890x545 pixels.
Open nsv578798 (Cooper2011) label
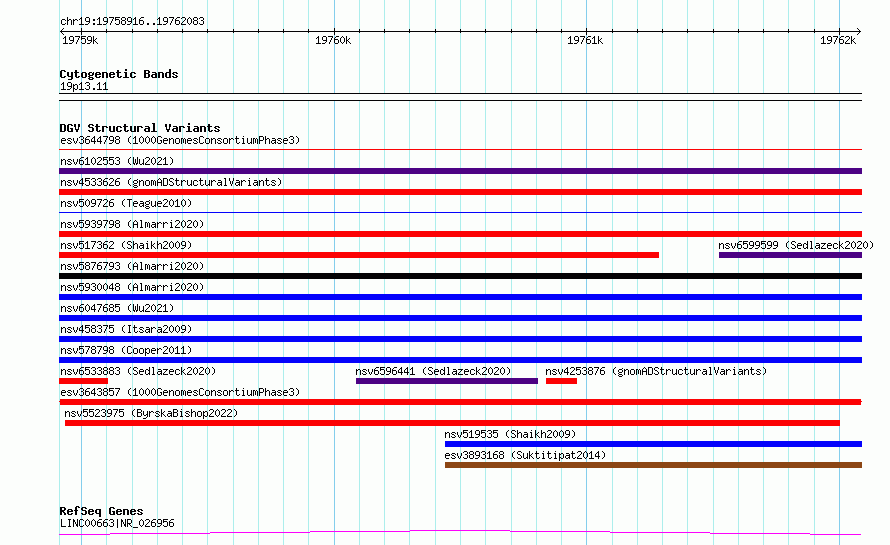[126, 350]
